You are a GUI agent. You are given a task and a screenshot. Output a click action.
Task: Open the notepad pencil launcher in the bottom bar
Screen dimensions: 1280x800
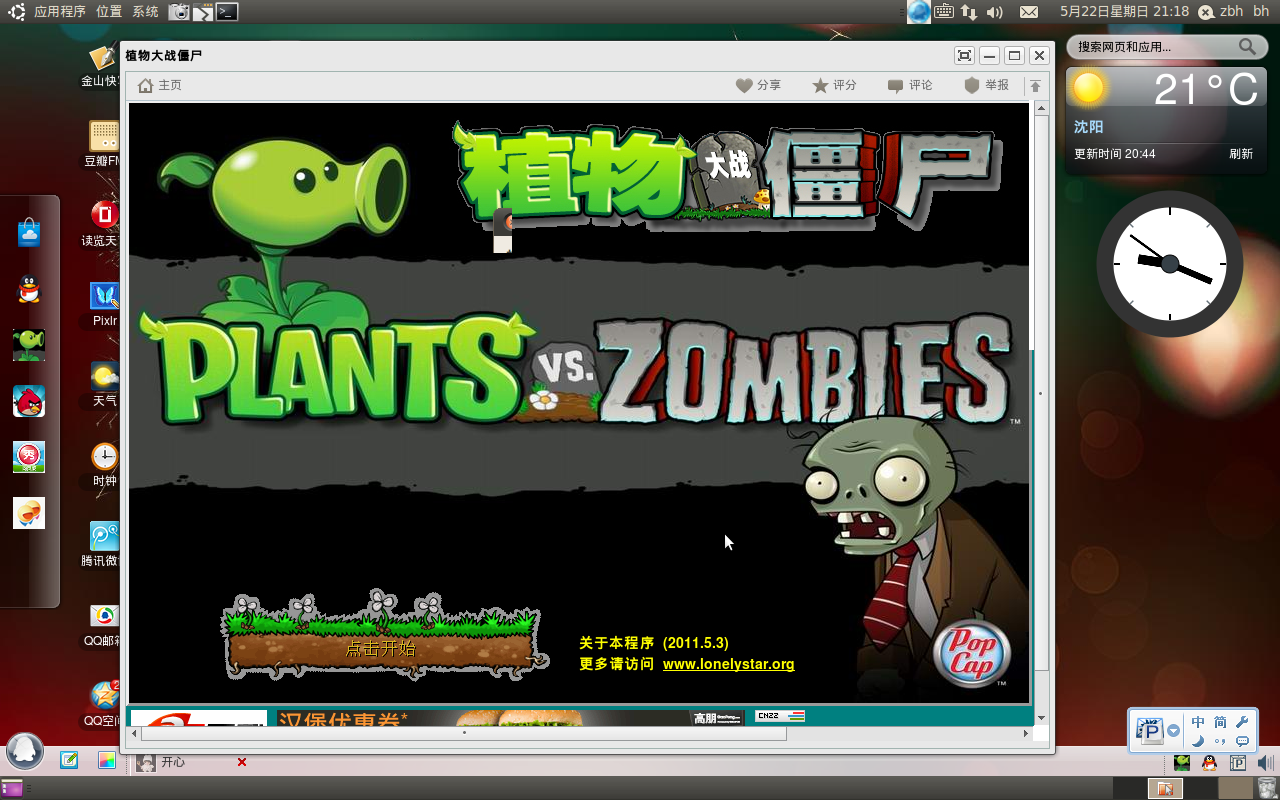pyautogui.click(x=69, y=761)
